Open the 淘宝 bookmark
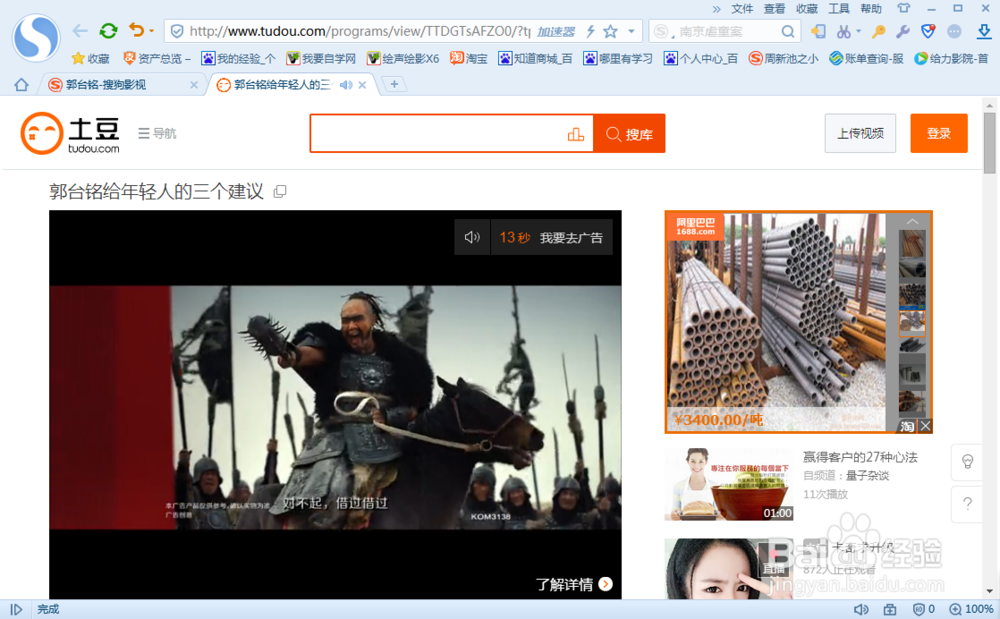Viewport: 1000px width, 619px height. [x=469, y=59]
